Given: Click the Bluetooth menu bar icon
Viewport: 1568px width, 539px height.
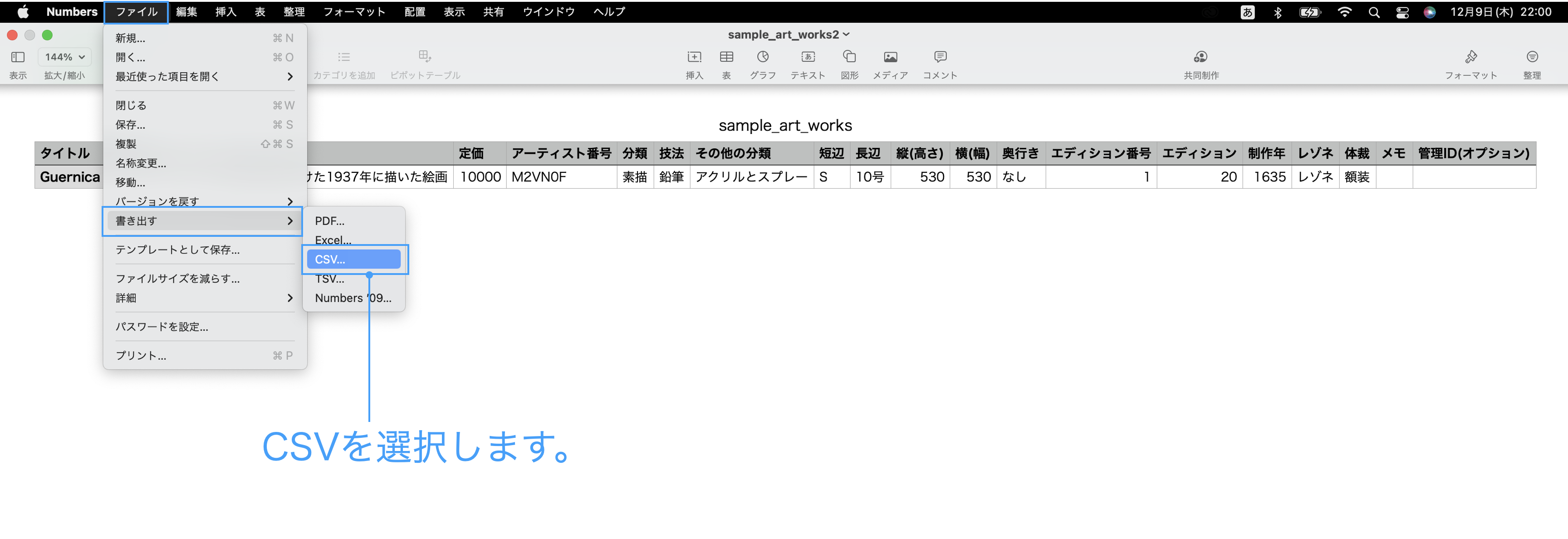Looking at the screenshot, I should pyautogui.click(x=1278, y=12).
